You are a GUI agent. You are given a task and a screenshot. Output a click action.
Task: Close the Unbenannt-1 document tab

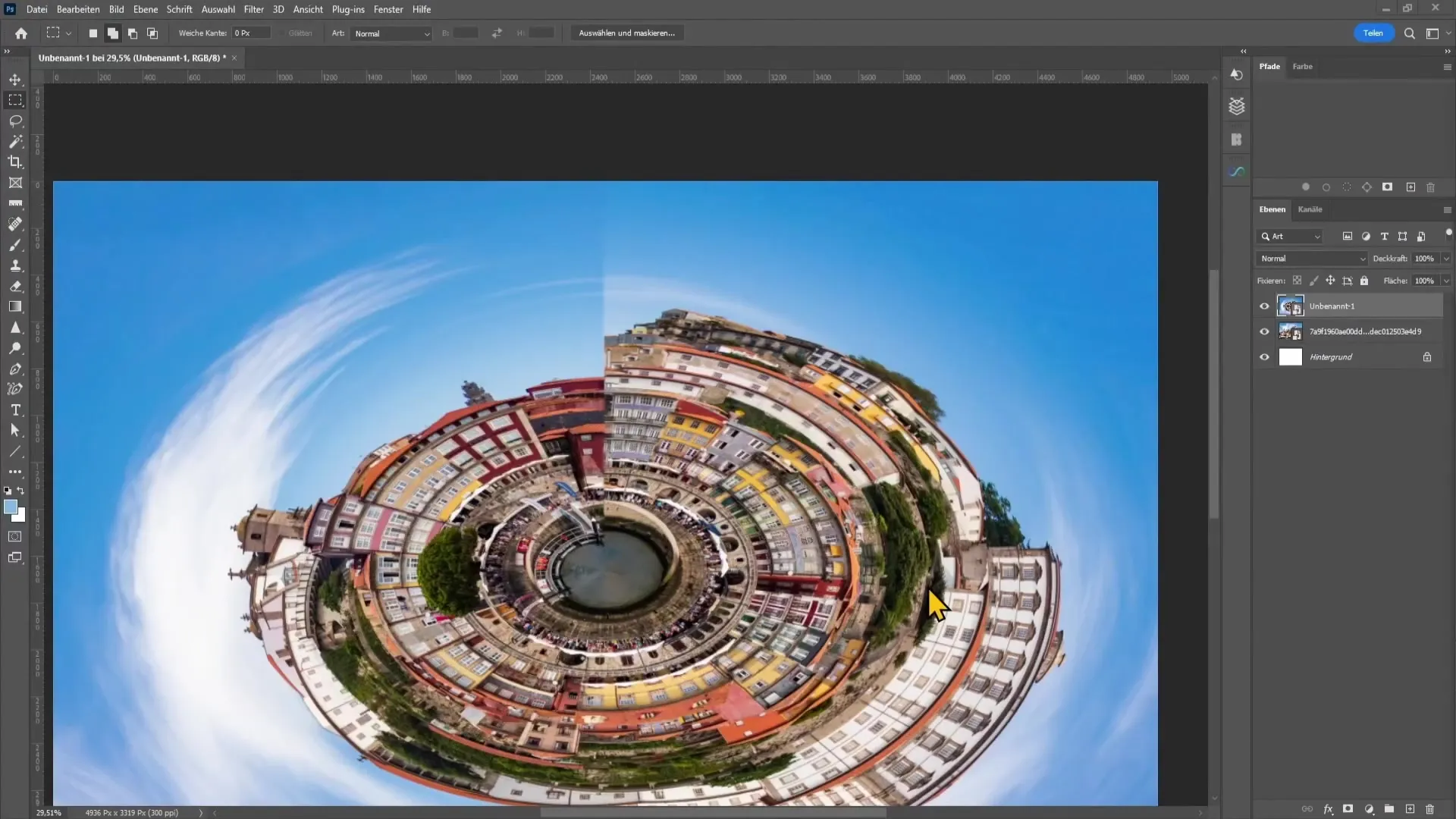tap(234, 58)
